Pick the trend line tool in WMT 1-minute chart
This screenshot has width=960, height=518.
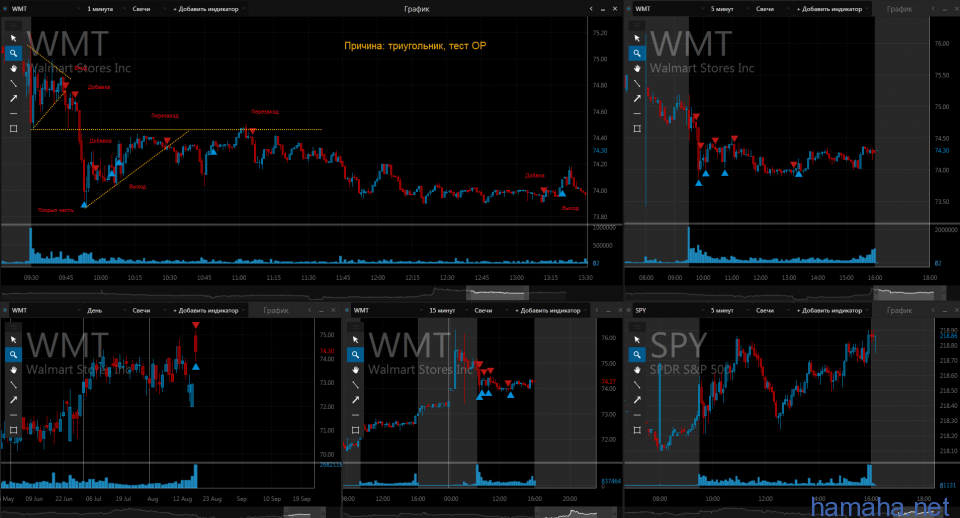pyautogui.click(x=13, y=83)
